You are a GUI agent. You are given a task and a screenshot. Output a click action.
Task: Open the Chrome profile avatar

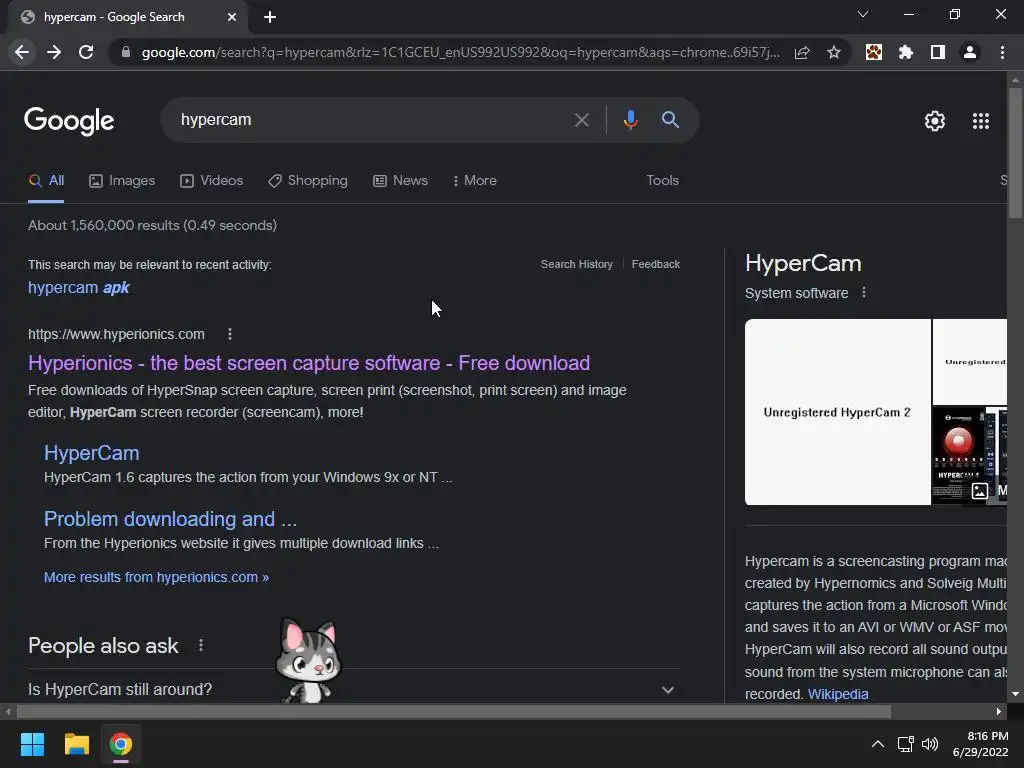[970, 52]
